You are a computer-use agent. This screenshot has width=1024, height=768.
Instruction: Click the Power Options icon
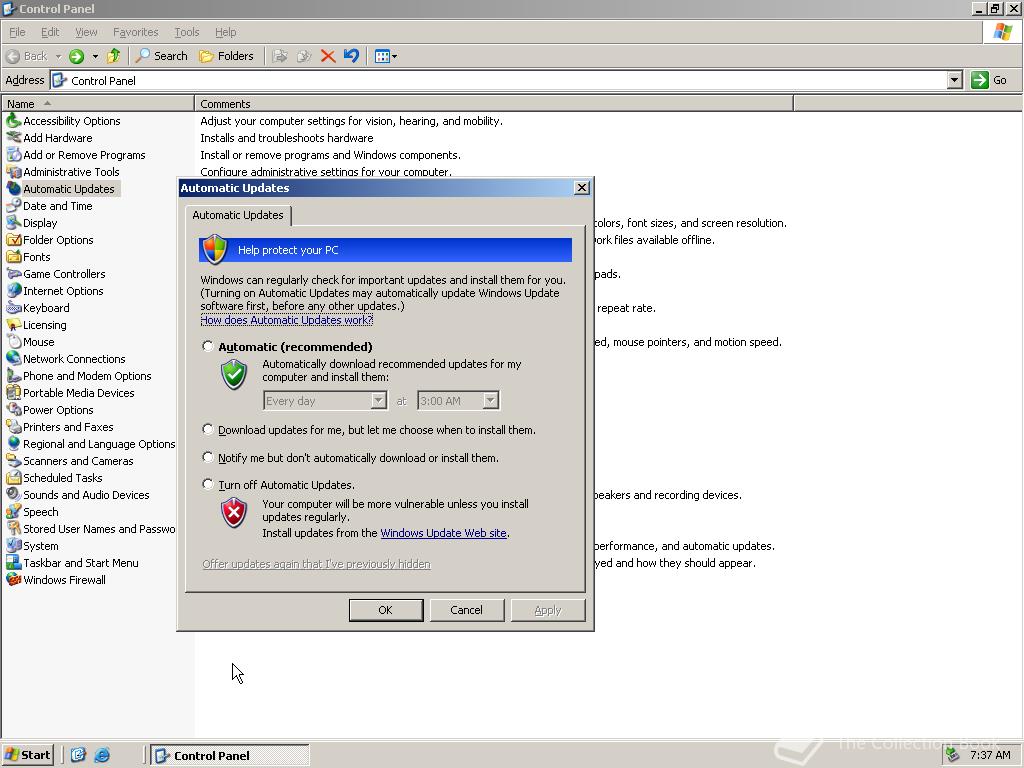pos(13,409)
